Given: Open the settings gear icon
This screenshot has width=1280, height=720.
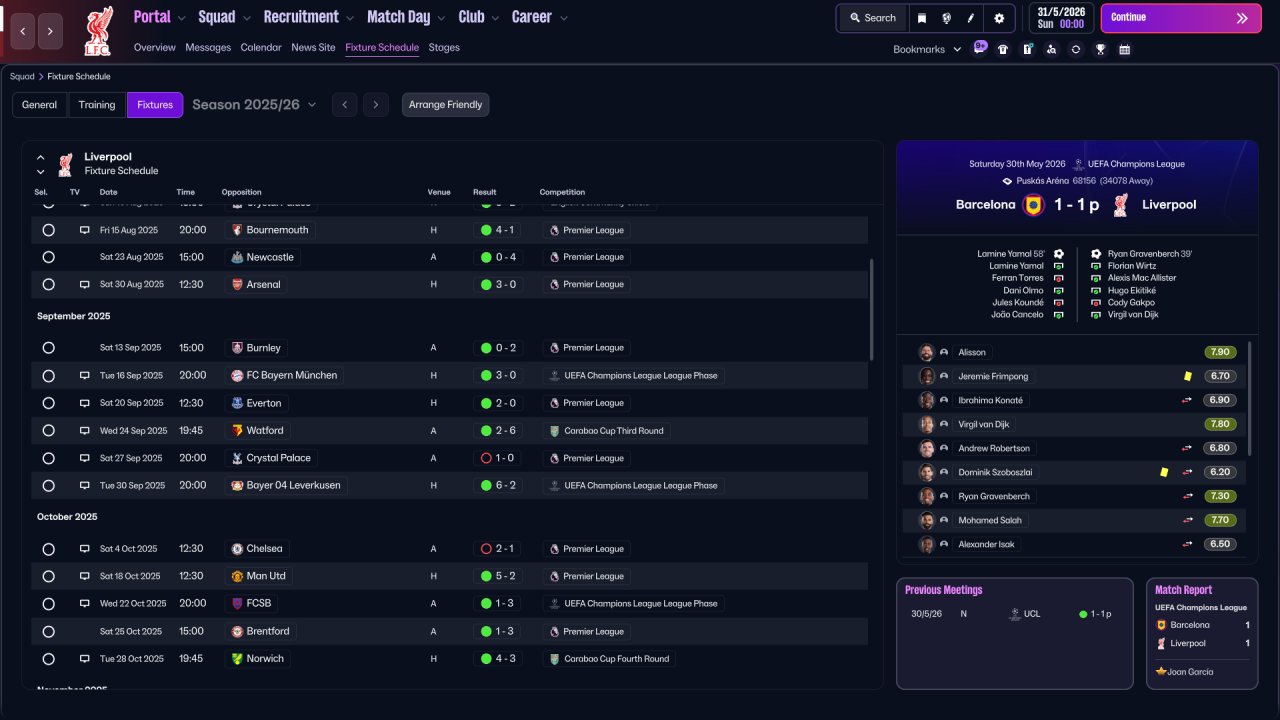Looking at the screenshot, I should (999, 18).
